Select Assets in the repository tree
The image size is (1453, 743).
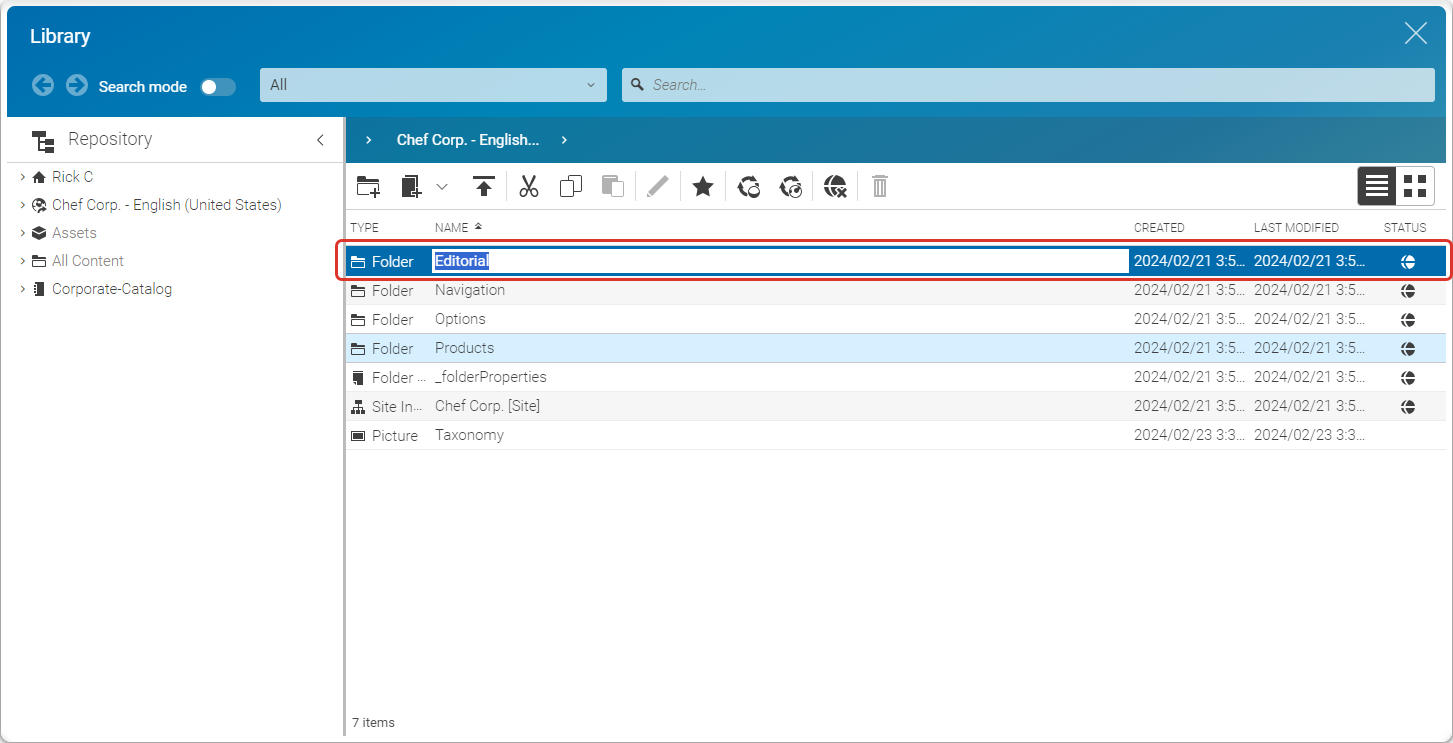coord(74,233)
